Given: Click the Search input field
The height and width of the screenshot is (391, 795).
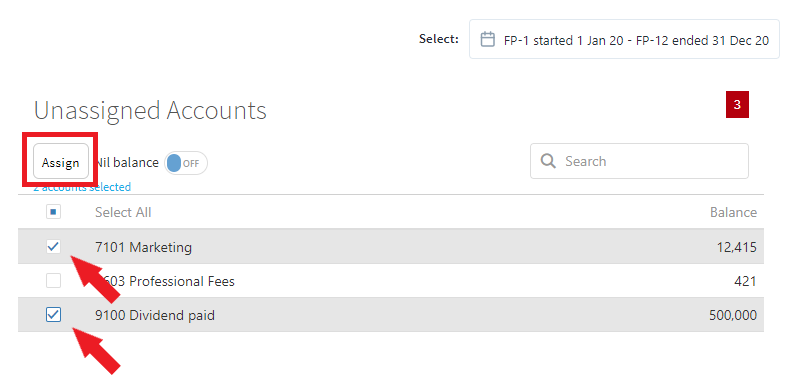Looking at the screenshot, I should [639, 161].
